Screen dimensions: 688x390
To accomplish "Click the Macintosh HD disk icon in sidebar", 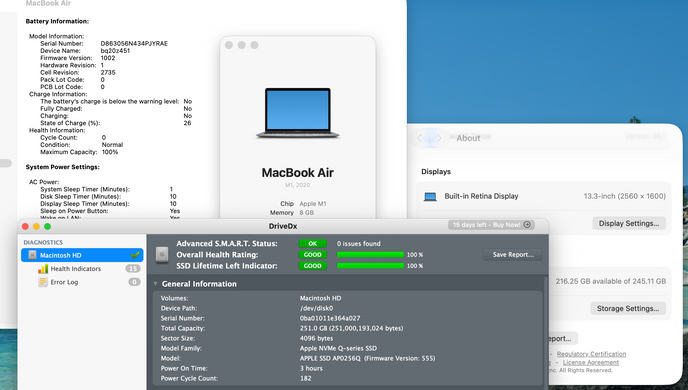I will [x=32, y=255].
